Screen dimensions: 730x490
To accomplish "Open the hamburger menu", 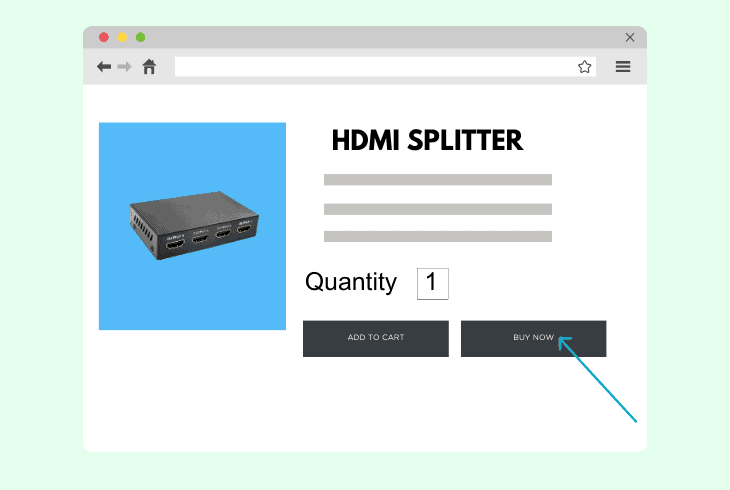I will [x=623, y=67].
